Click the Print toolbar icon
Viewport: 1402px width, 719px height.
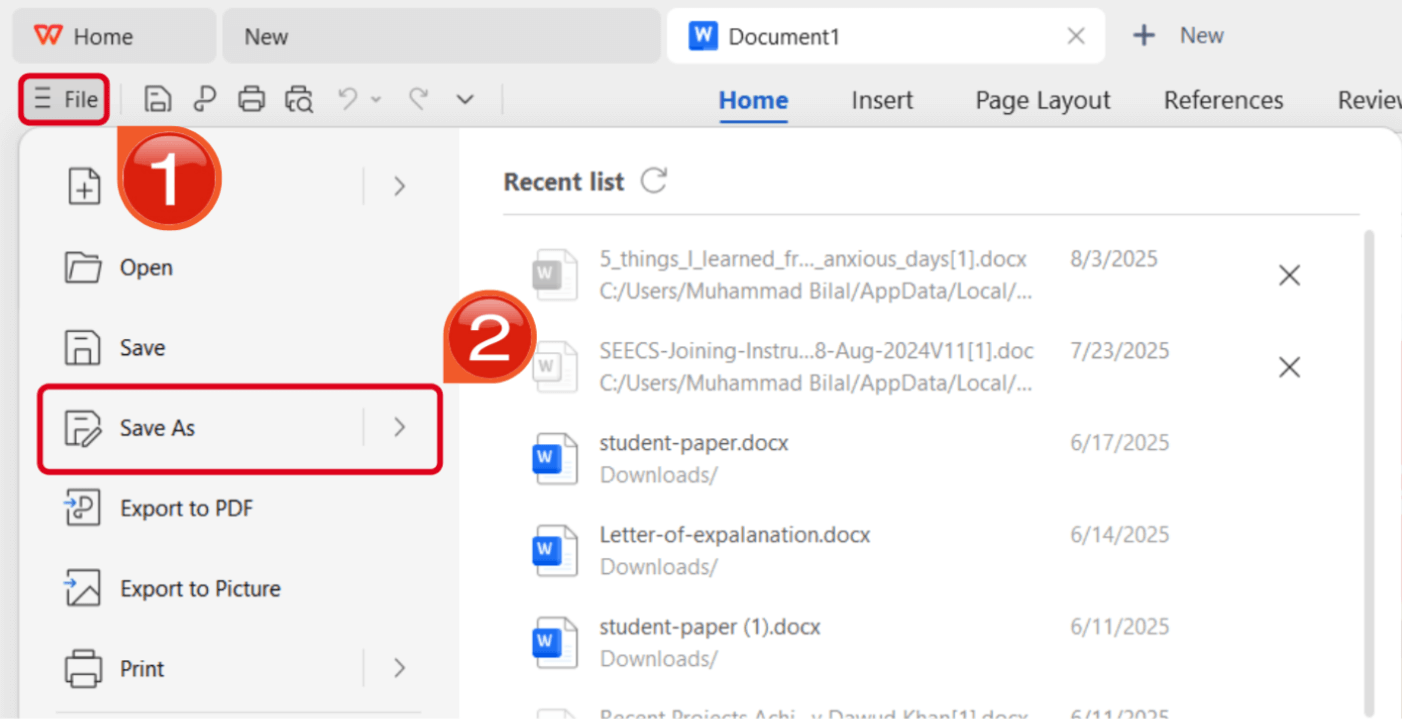tap(251, 99)
